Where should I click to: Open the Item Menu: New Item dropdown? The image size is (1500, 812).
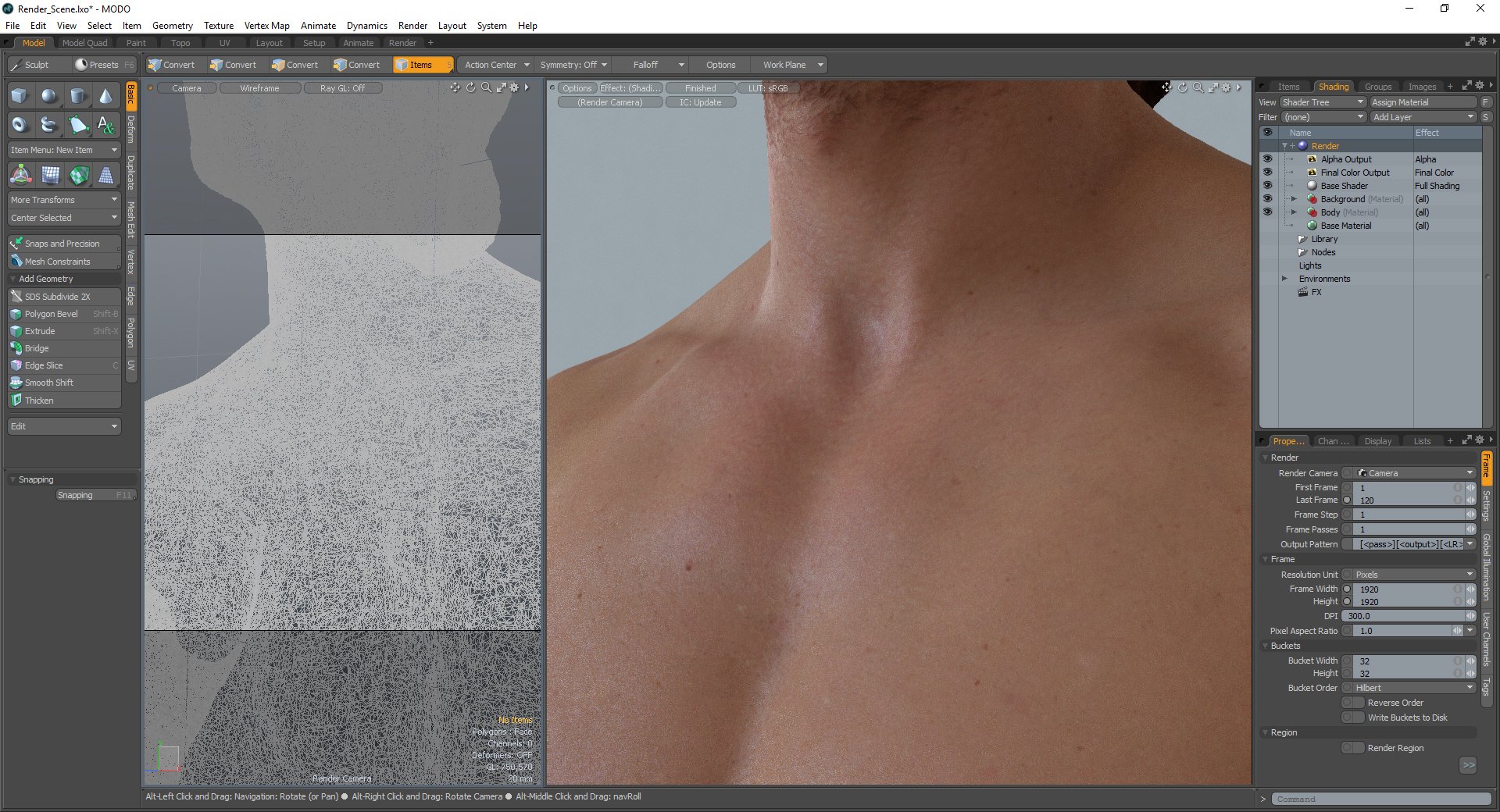(x=64, y=149)
